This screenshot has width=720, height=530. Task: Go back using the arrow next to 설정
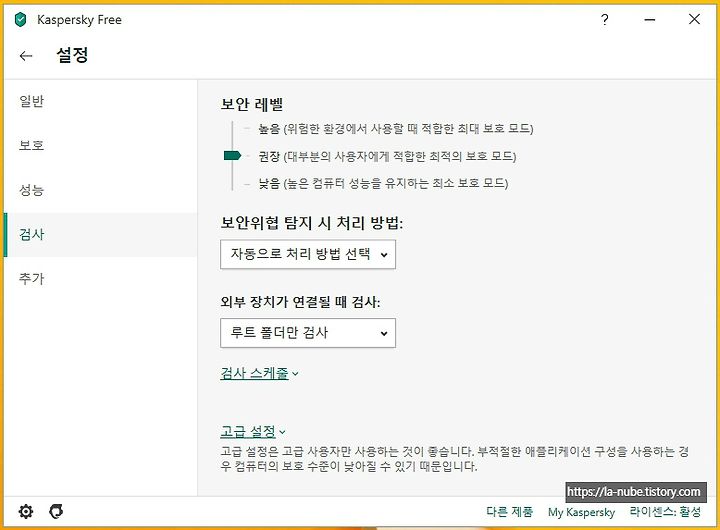click(26, 56)
